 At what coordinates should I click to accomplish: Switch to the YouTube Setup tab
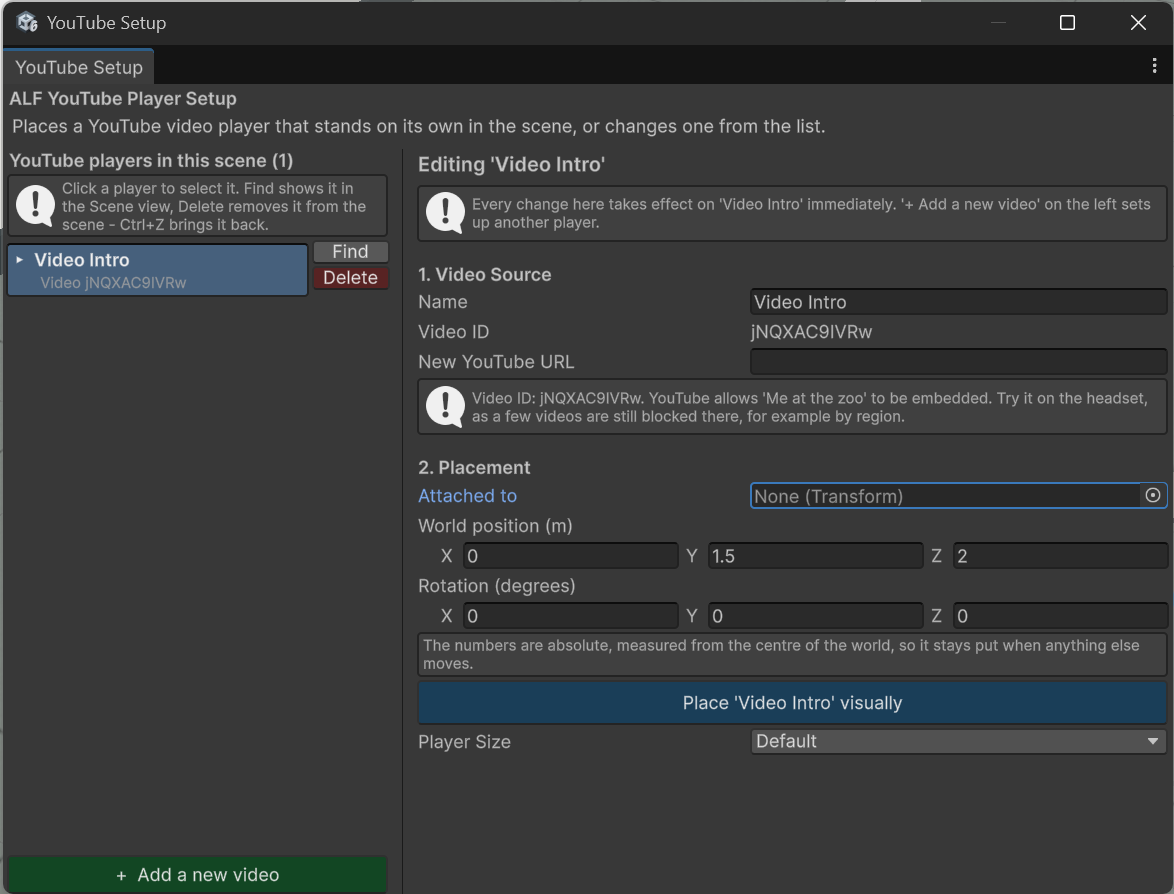pos(79,67)
